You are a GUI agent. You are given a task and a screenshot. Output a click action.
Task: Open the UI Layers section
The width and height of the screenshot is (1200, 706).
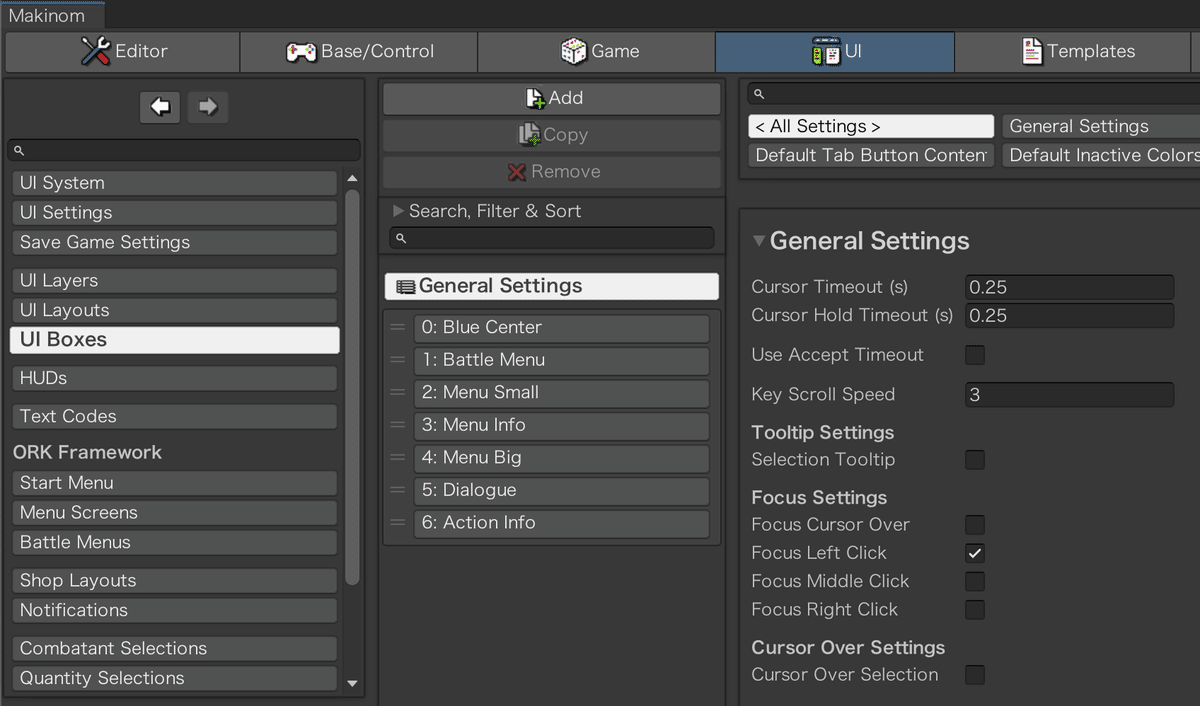coord(175,281)
